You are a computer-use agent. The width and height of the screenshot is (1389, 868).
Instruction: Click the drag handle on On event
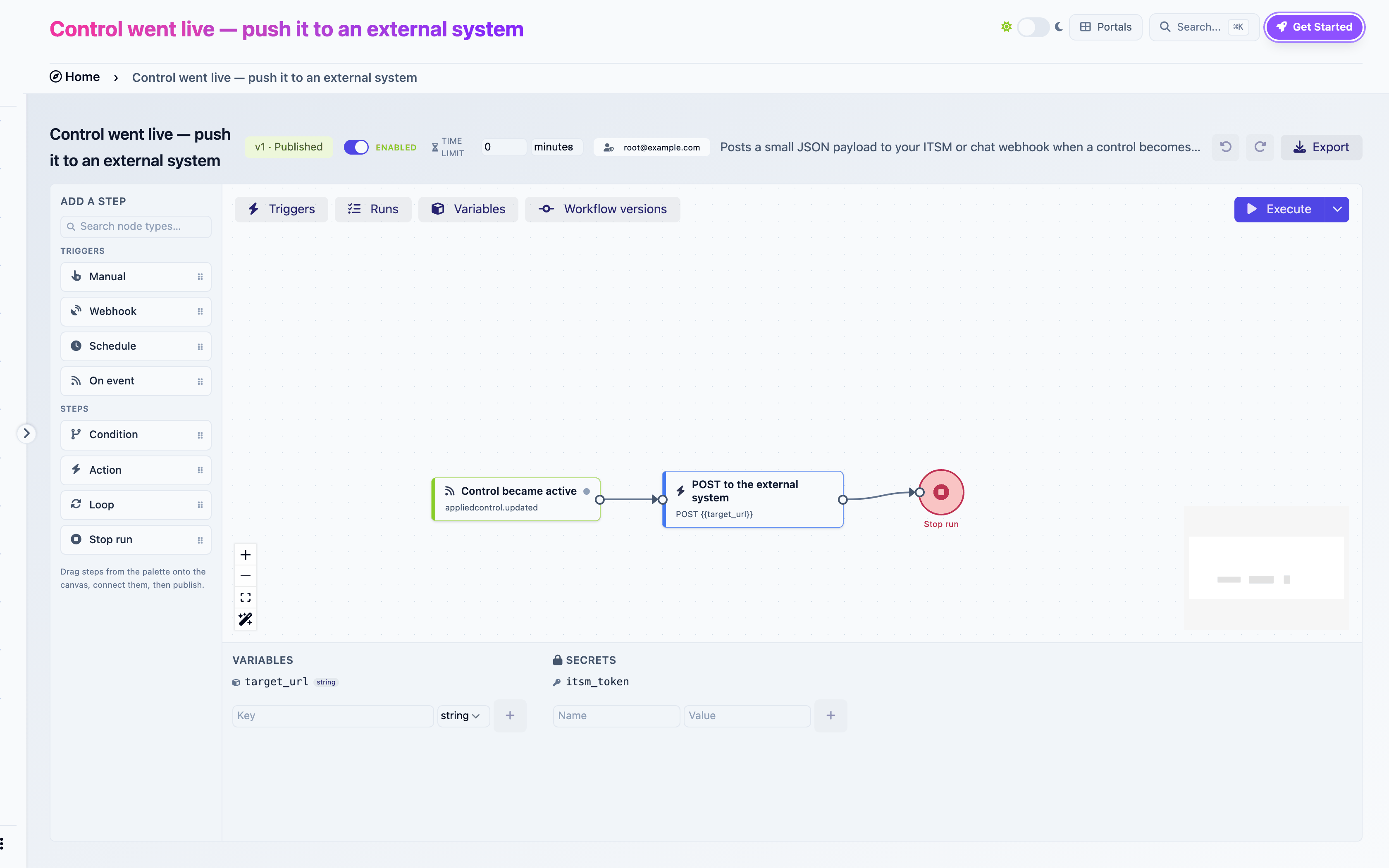point(200,382)
